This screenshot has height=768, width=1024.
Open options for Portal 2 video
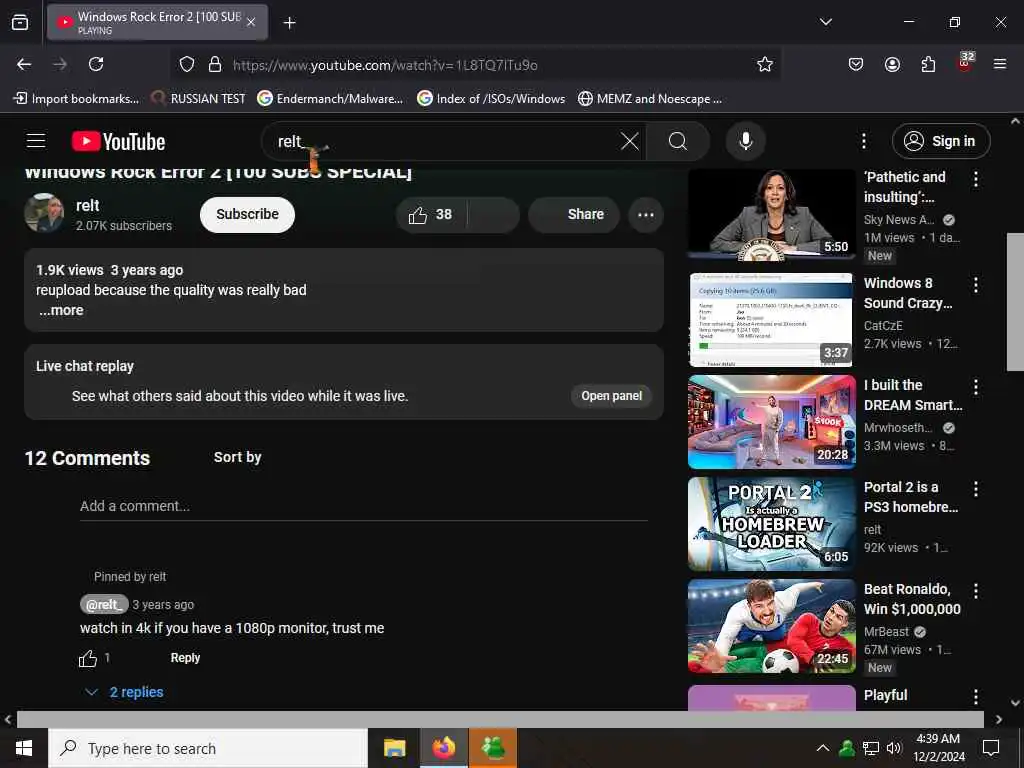(x=976, y=488)
